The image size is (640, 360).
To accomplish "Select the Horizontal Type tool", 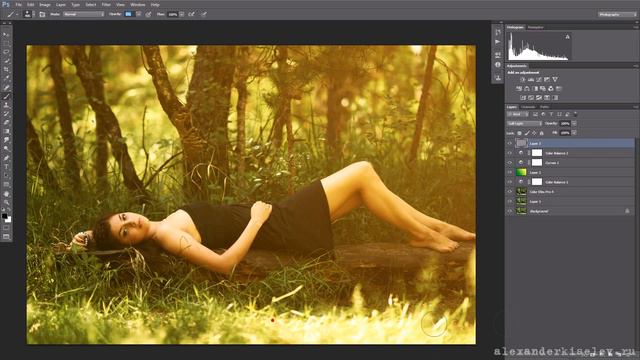I will 6,167.
